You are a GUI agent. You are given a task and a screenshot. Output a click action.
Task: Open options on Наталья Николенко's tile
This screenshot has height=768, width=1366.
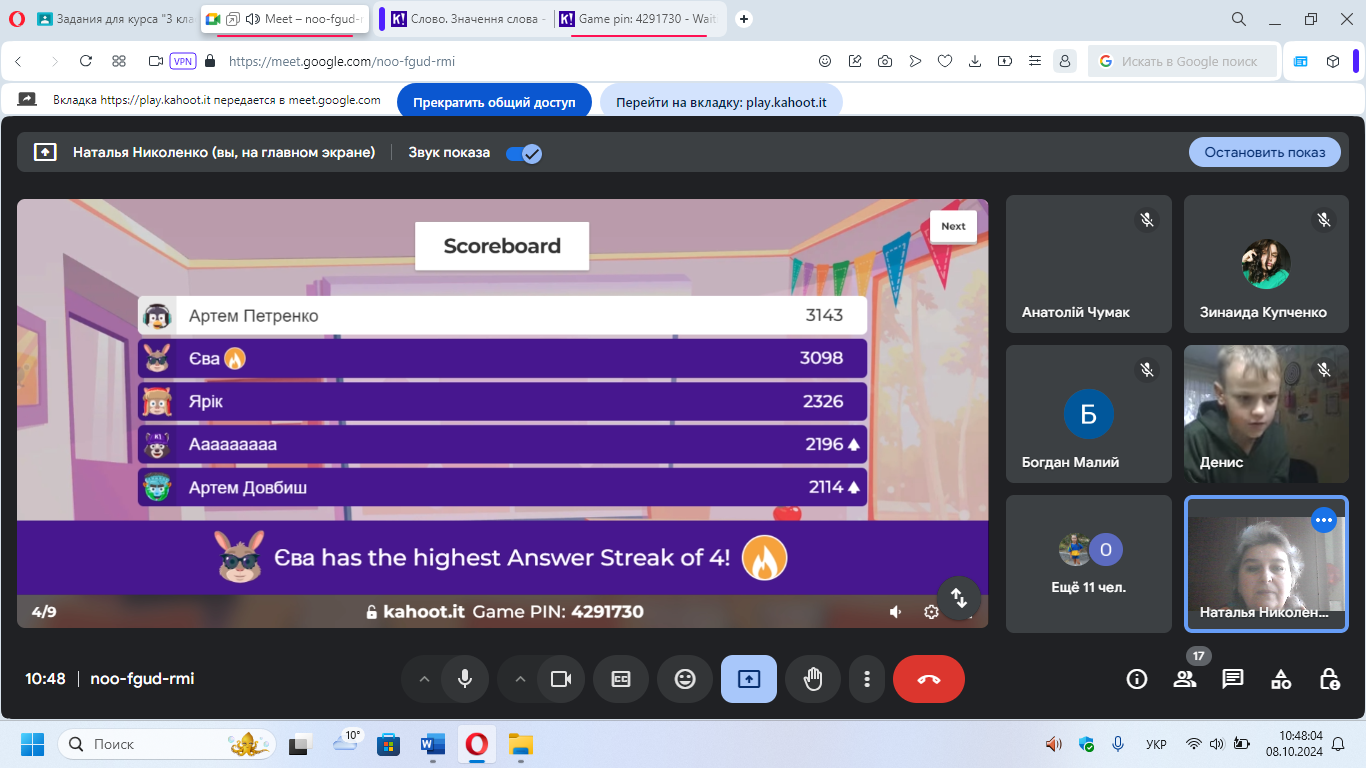(x=1324, y=520)
